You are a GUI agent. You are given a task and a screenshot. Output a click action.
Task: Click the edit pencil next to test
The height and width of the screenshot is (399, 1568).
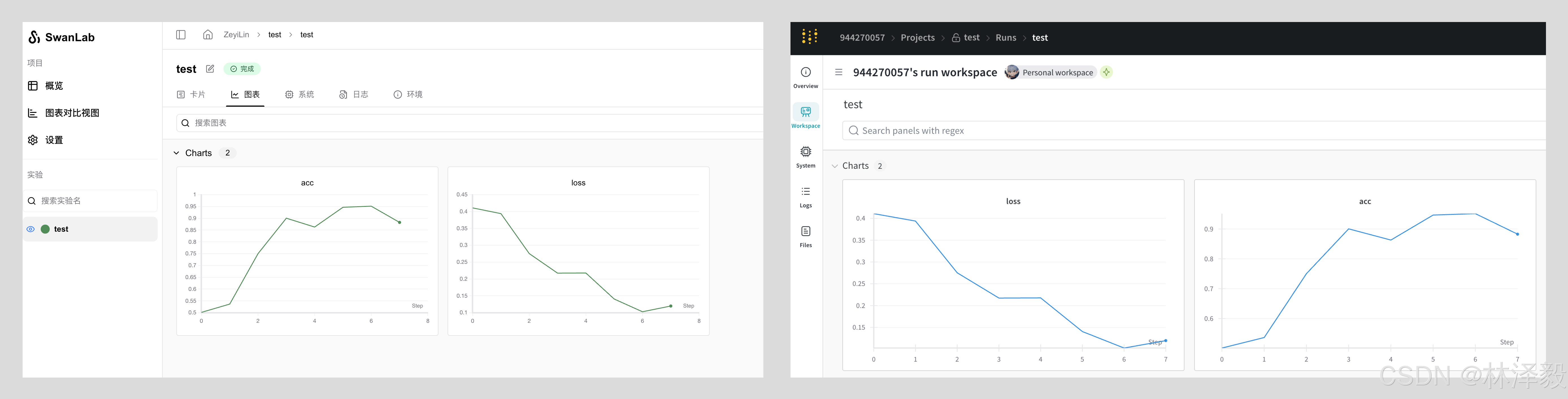click(x=210, y=69)
